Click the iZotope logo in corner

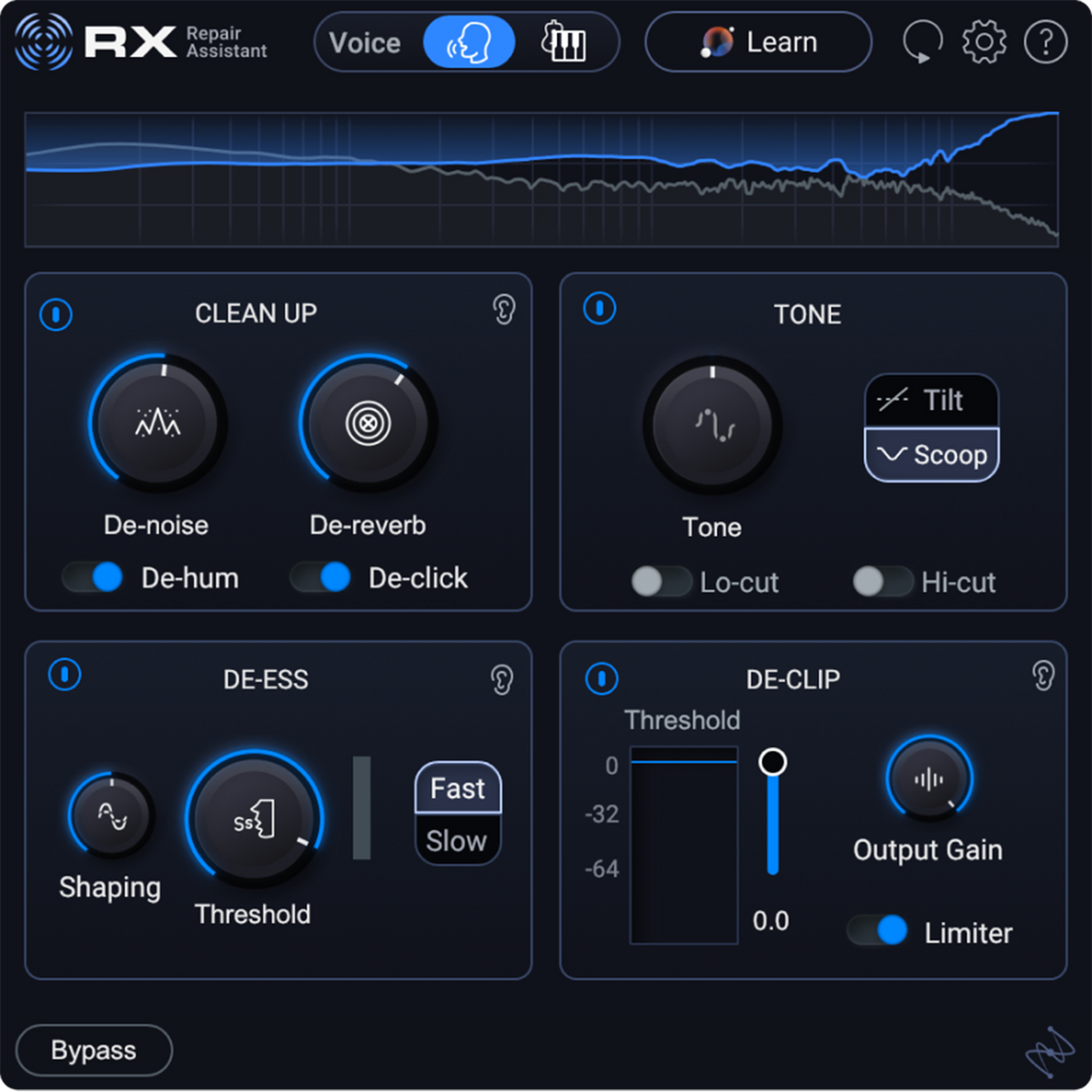(1049, 1054)
